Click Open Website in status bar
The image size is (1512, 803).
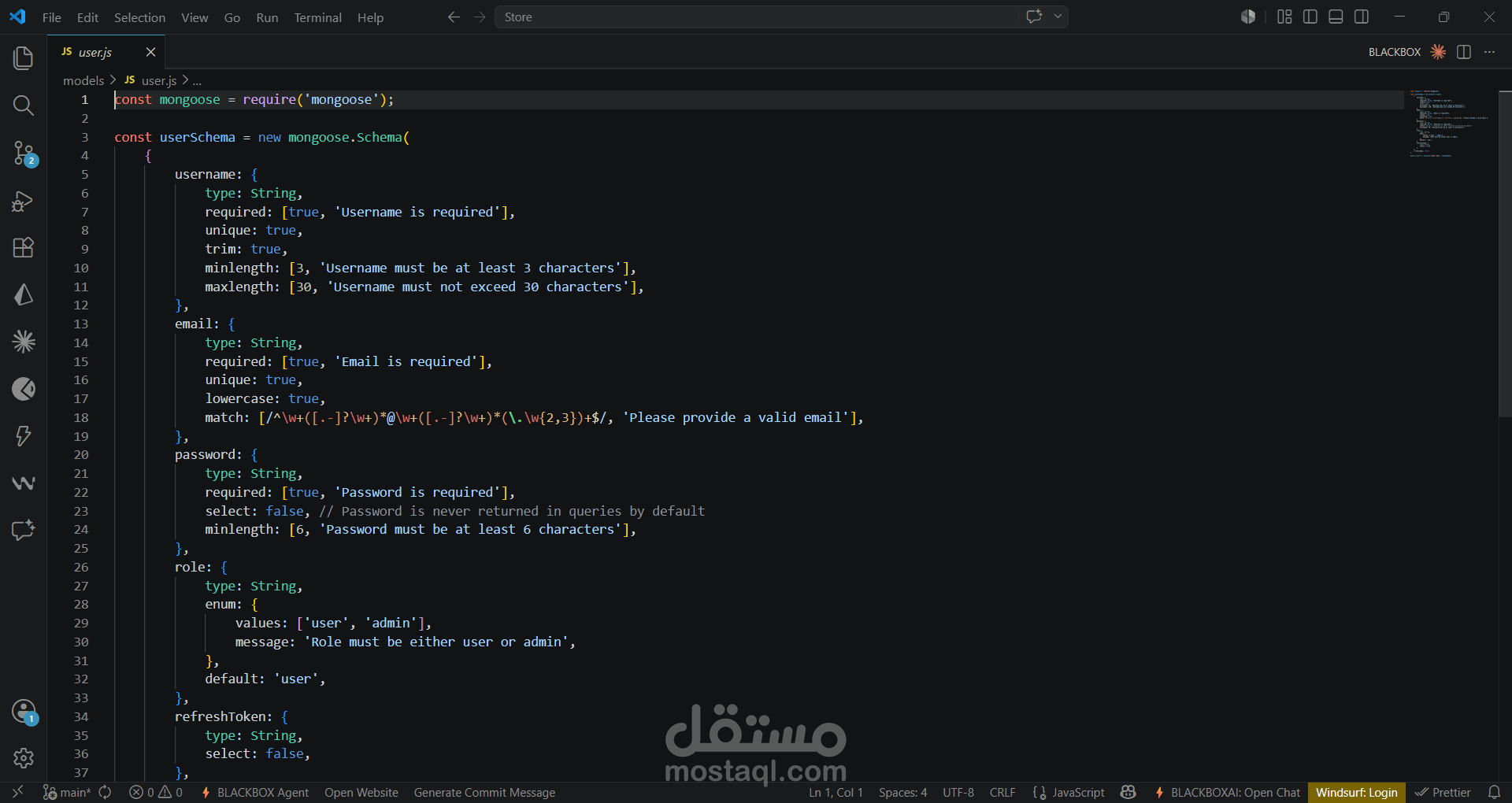pos(361,792)
